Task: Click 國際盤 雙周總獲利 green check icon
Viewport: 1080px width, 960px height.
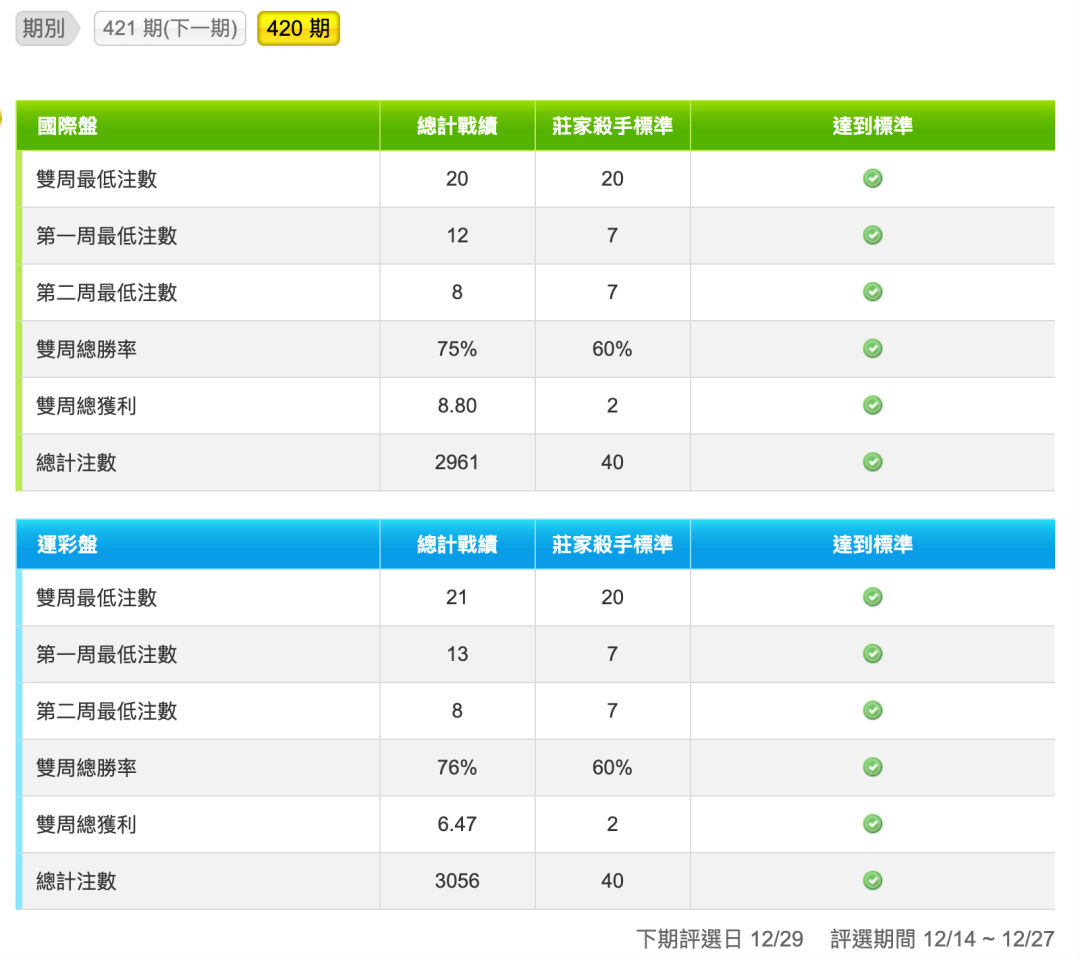Action: 872,405
